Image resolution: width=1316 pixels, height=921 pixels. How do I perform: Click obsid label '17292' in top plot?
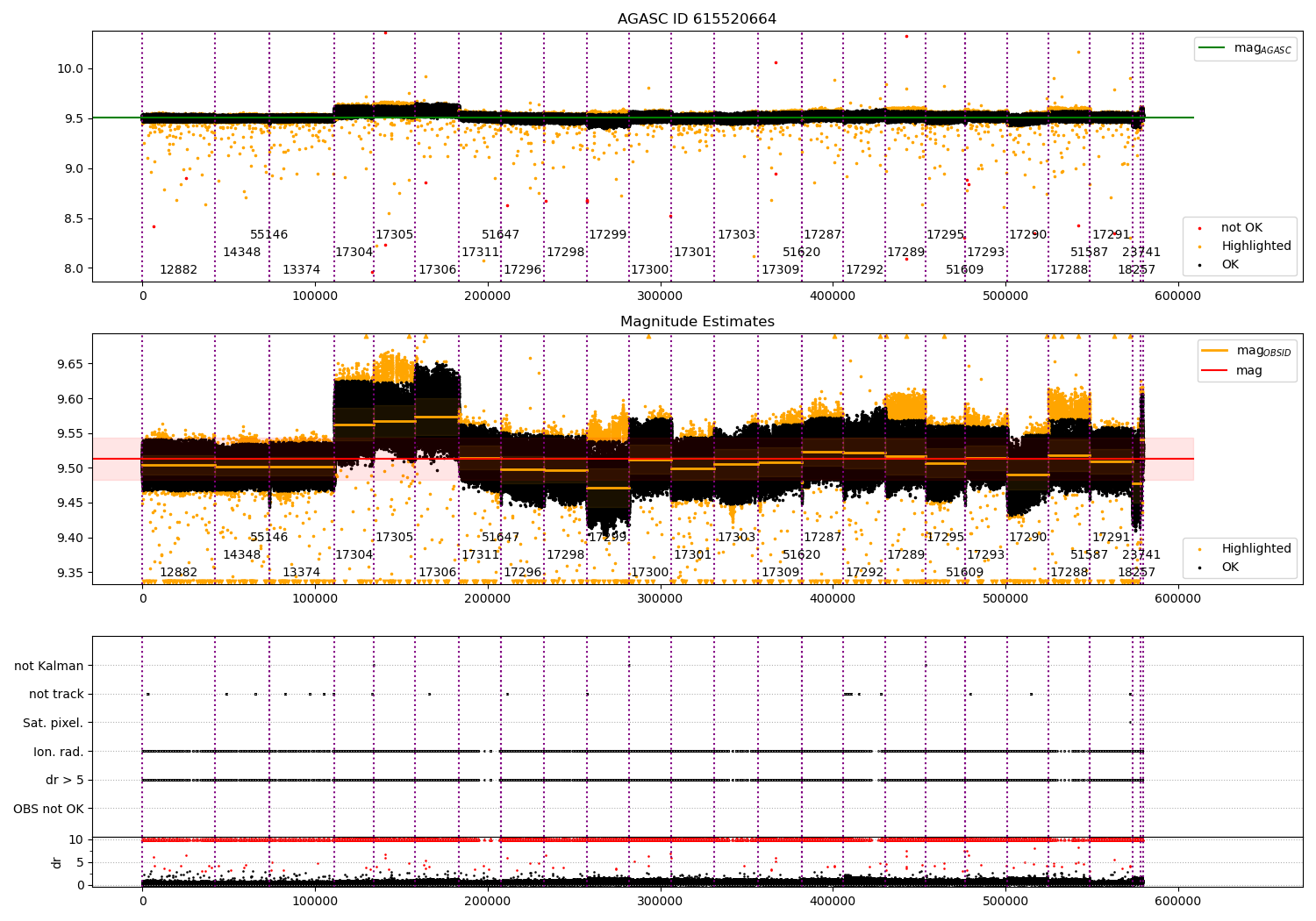[864, 270]
